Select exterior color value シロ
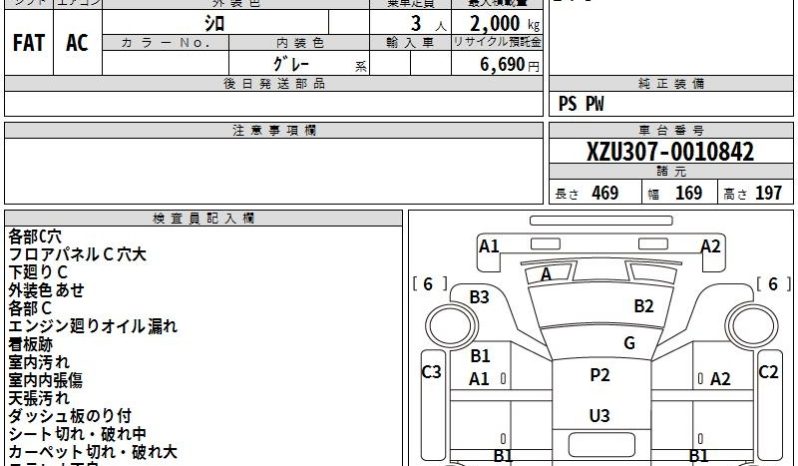 coord(214,23)
